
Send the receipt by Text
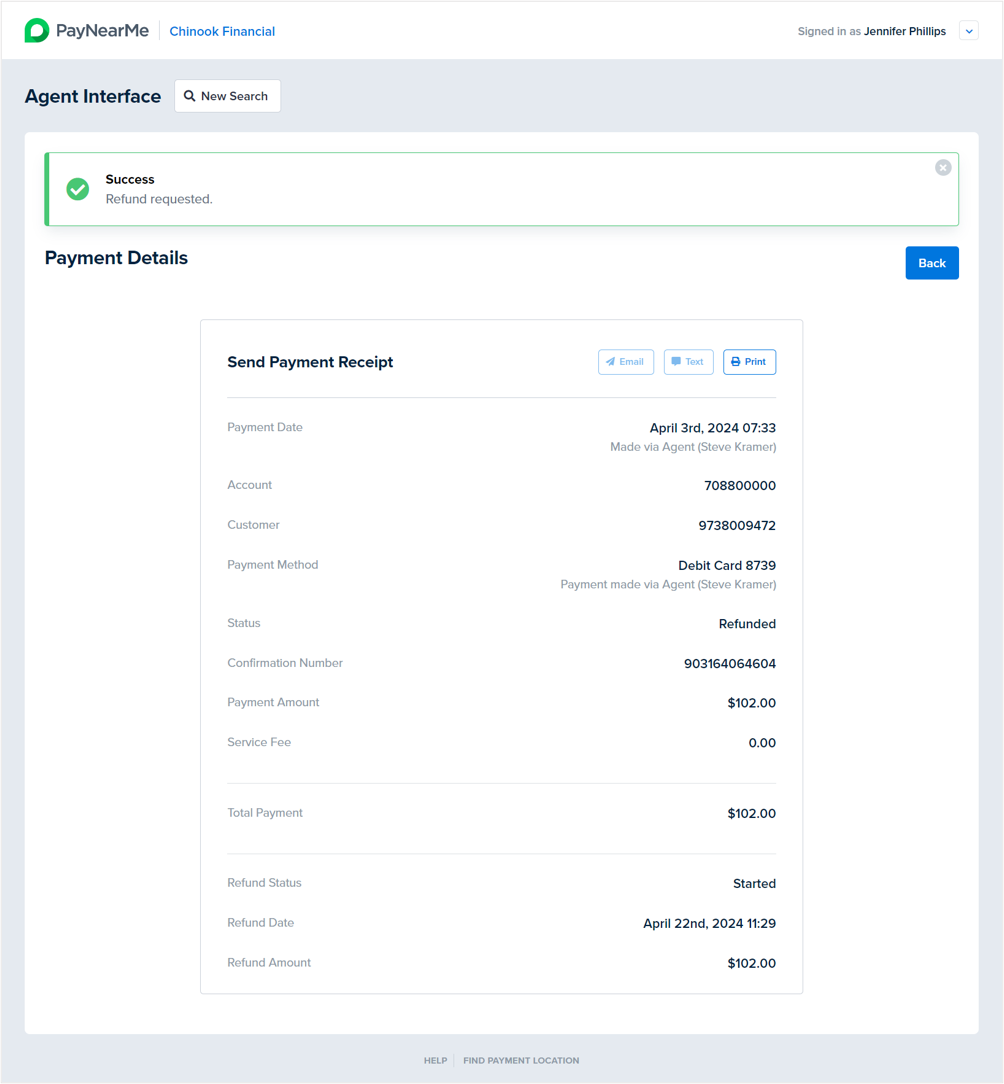point(688,362)
